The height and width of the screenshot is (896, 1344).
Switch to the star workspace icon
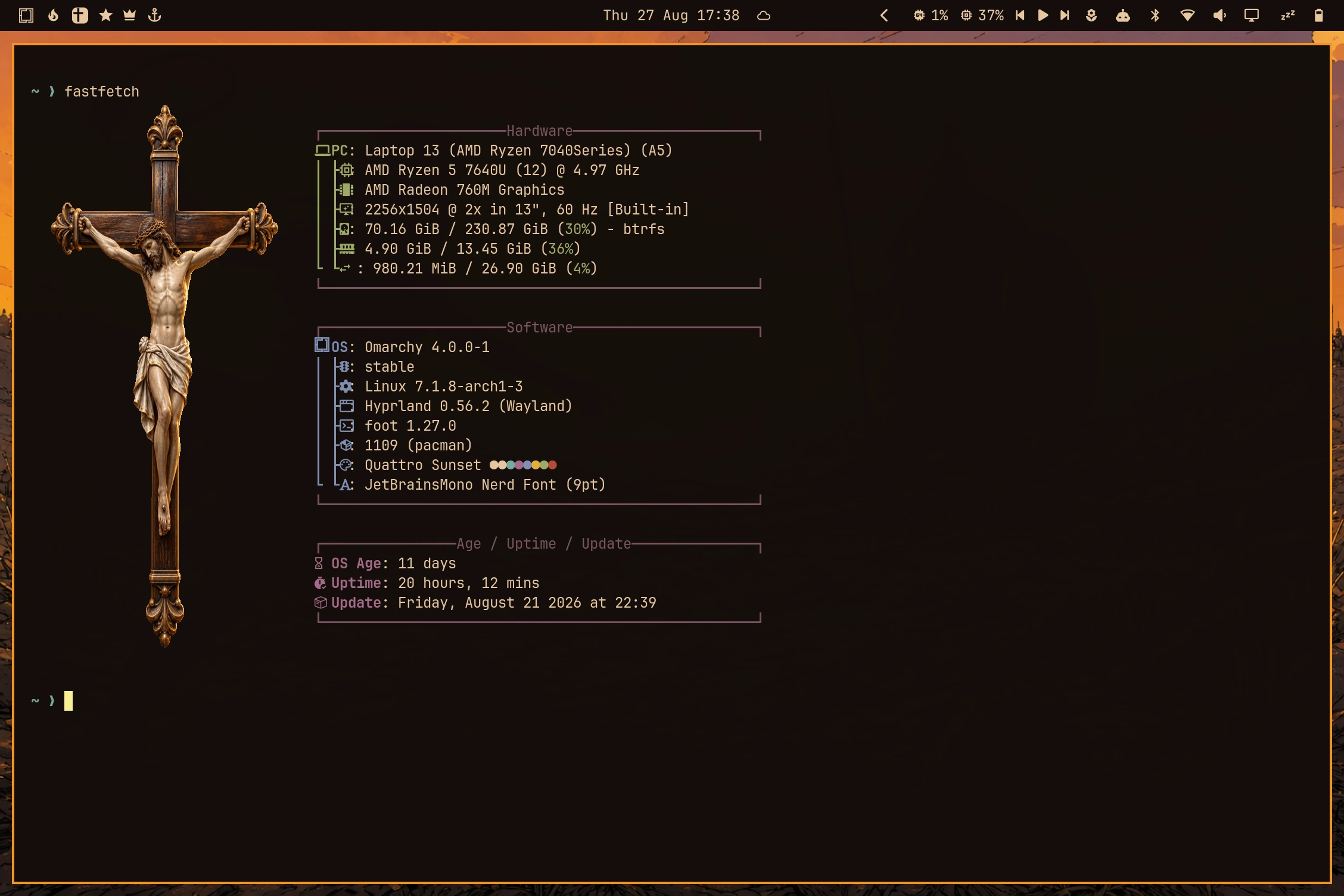pos(105,15)
